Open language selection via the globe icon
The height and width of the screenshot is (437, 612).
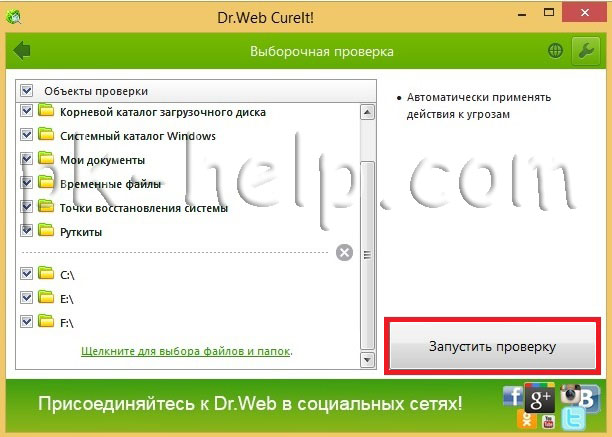coord(555,51)
